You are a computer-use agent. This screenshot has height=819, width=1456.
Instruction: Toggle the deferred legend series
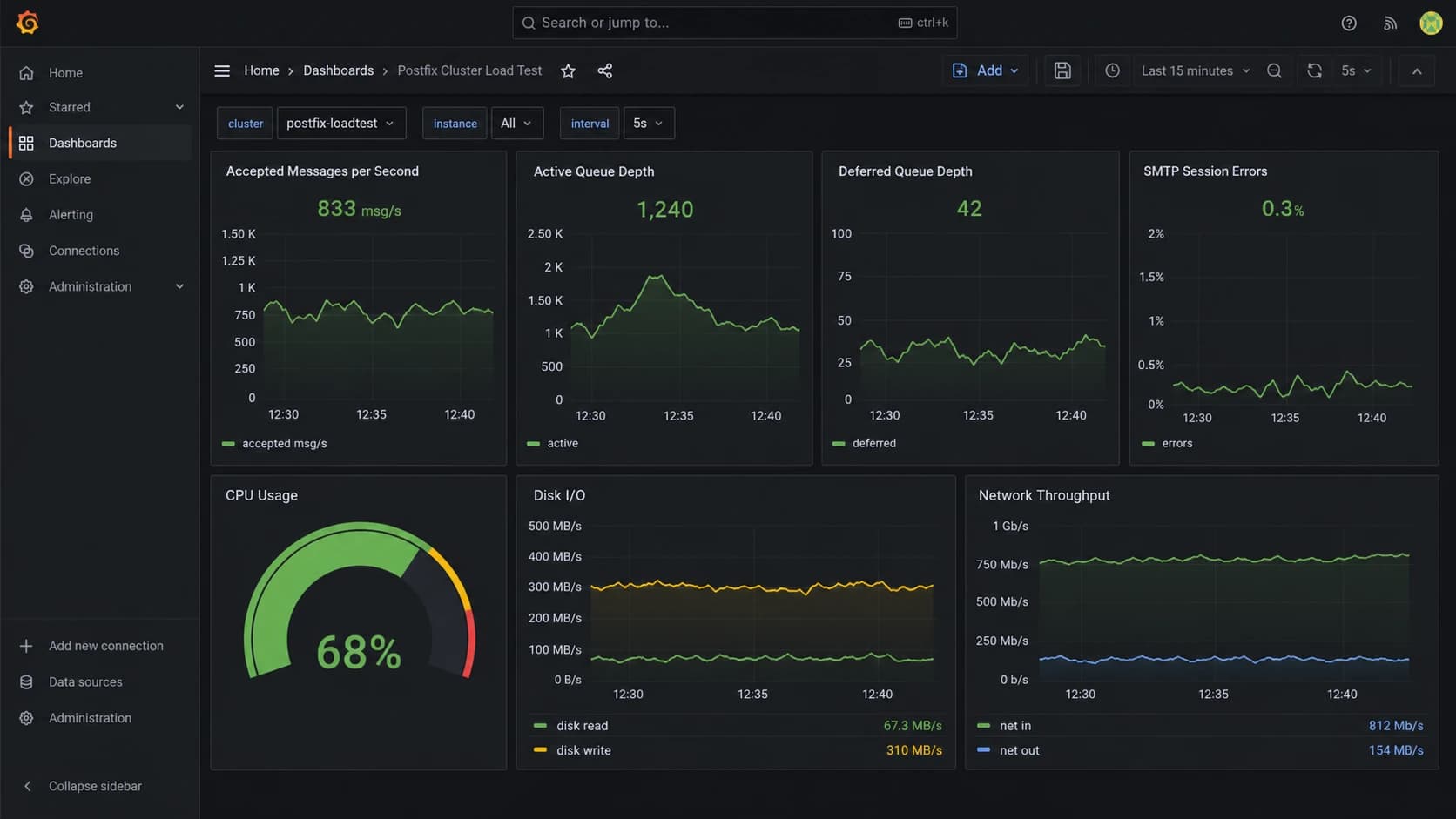(x=864, y=443)
